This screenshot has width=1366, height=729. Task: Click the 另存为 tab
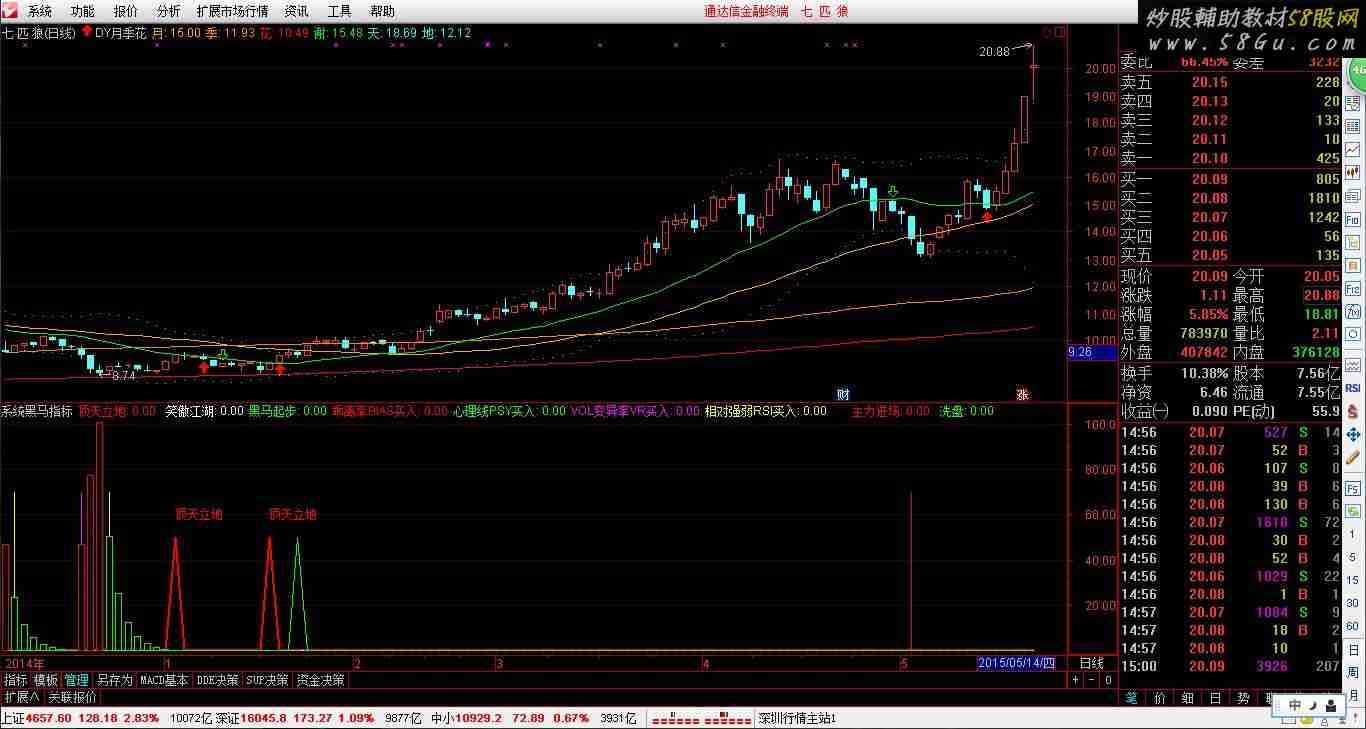click(114, 680)
